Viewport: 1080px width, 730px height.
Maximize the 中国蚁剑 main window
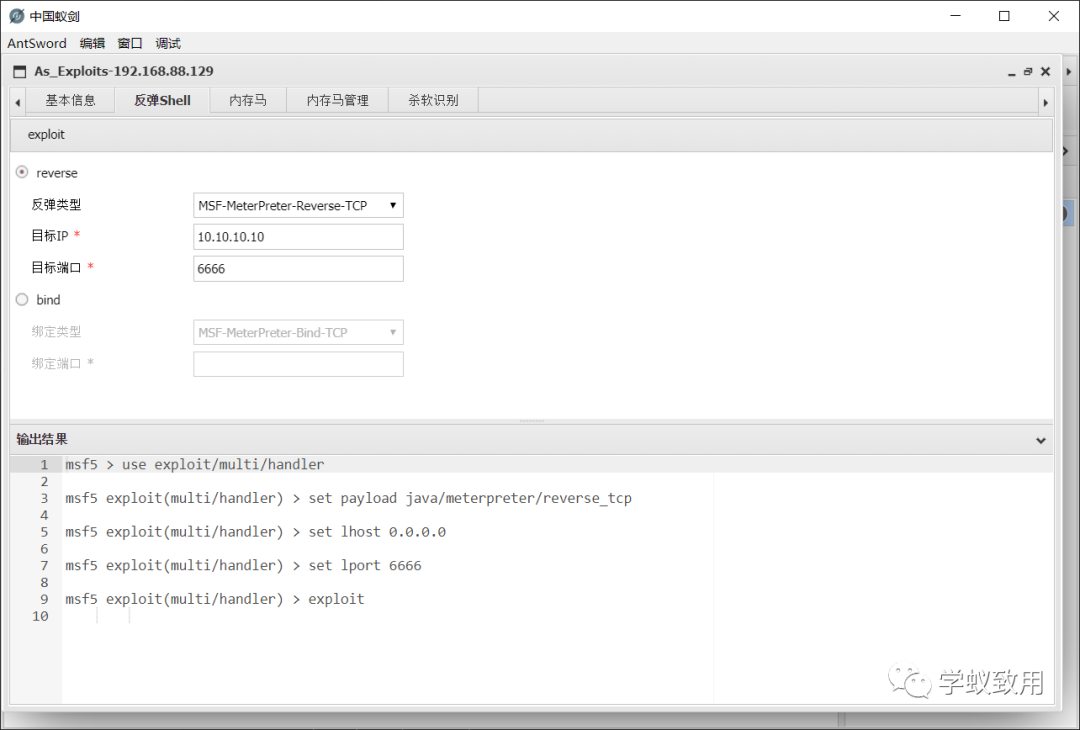pyautogui.click(x=1004, y=16)
